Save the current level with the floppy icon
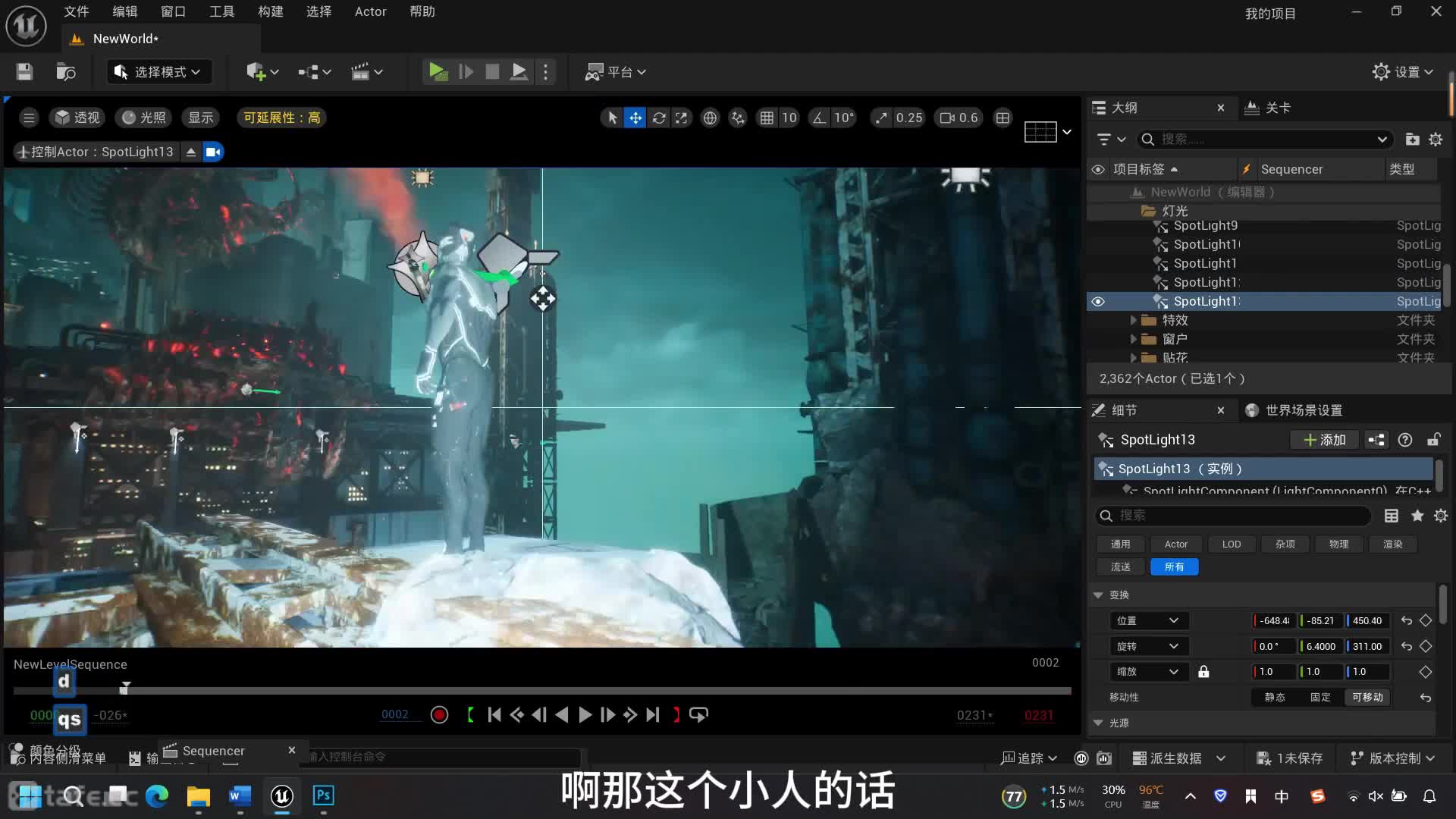1456x819 pixels. 24,72
